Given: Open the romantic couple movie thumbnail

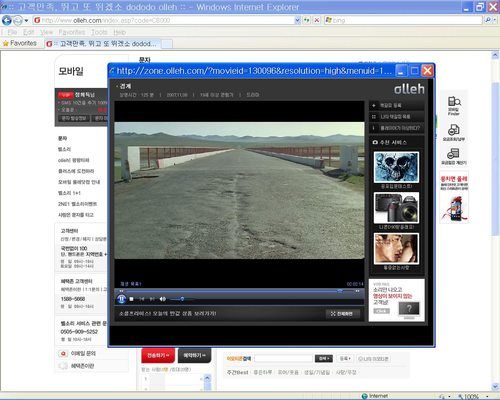Looking at the screenshot, I should click(x=396, y=249).
